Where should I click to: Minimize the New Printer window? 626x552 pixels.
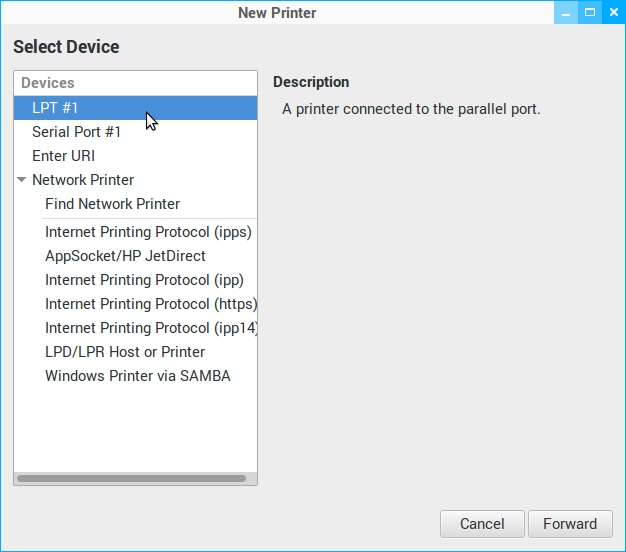point(567,13)
